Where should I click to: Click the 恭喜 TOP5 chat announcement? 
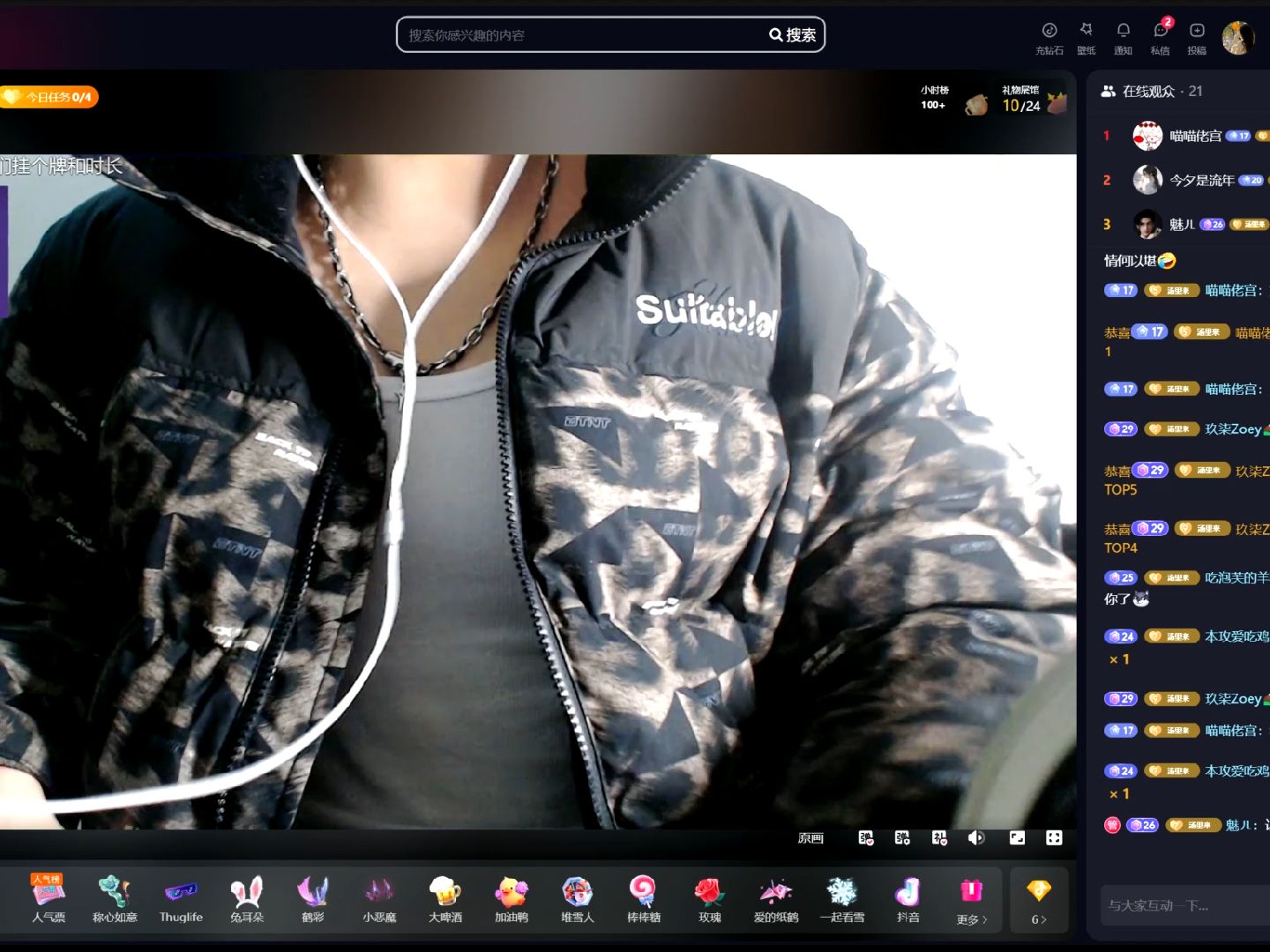tap(1187, 480)
